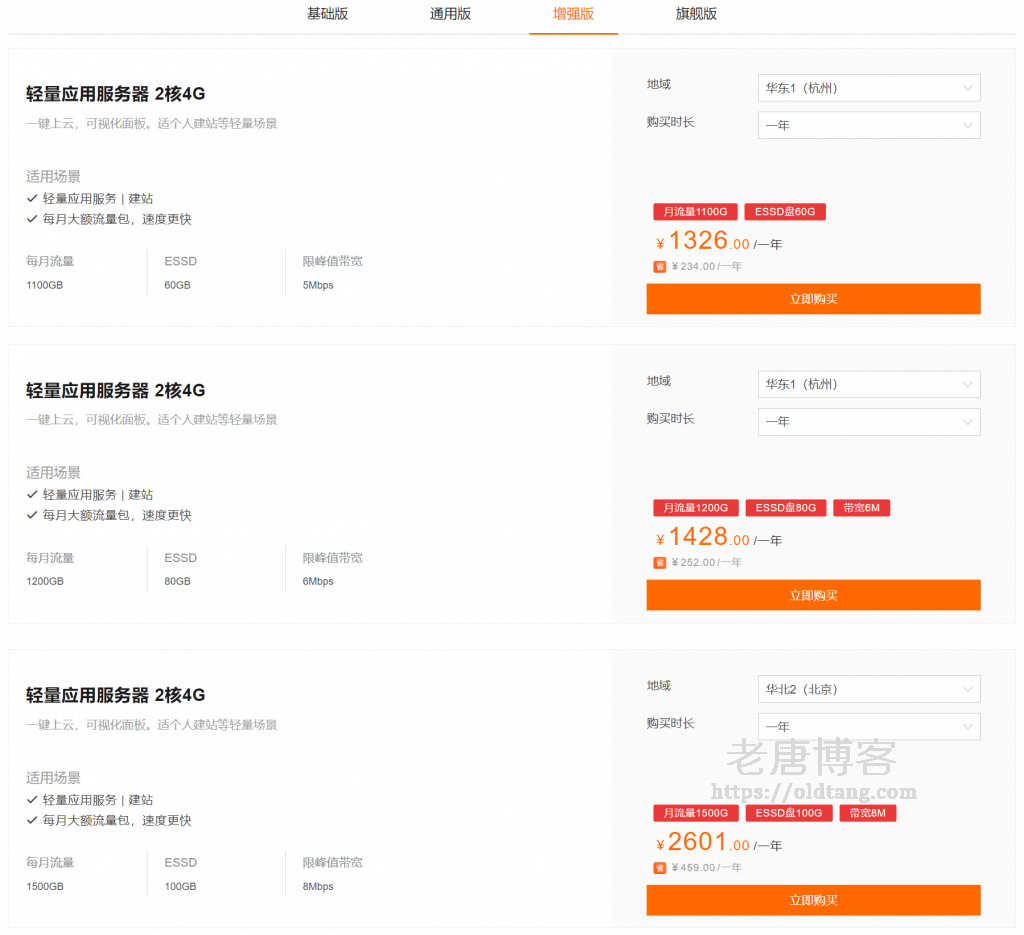This screenshot has width=1024, height=935.
Task: Click the 省 savings icon beside ¥459.00
Action: (660, 868)
